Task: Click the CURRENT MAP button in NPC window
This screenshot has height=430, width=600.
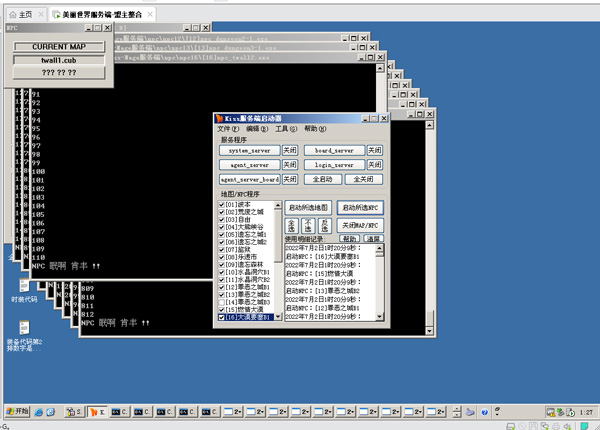Action: [59, 47]
